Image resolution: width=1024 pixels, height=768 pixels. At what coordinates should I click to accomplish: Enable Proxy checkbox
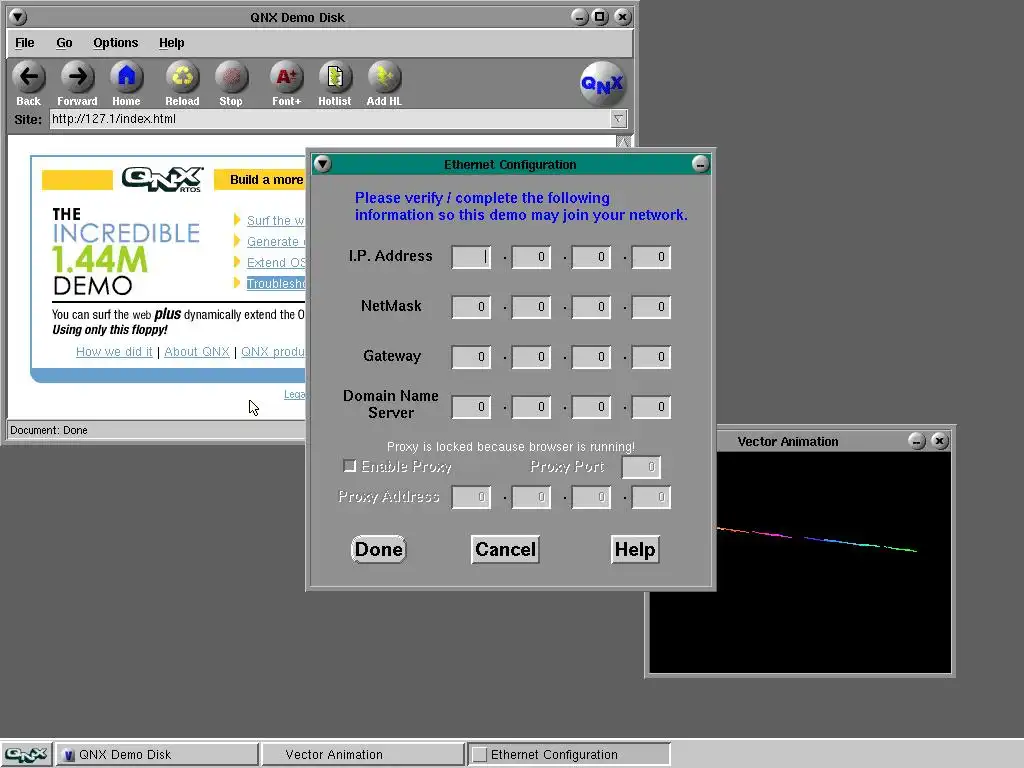[x=350, y=466]
